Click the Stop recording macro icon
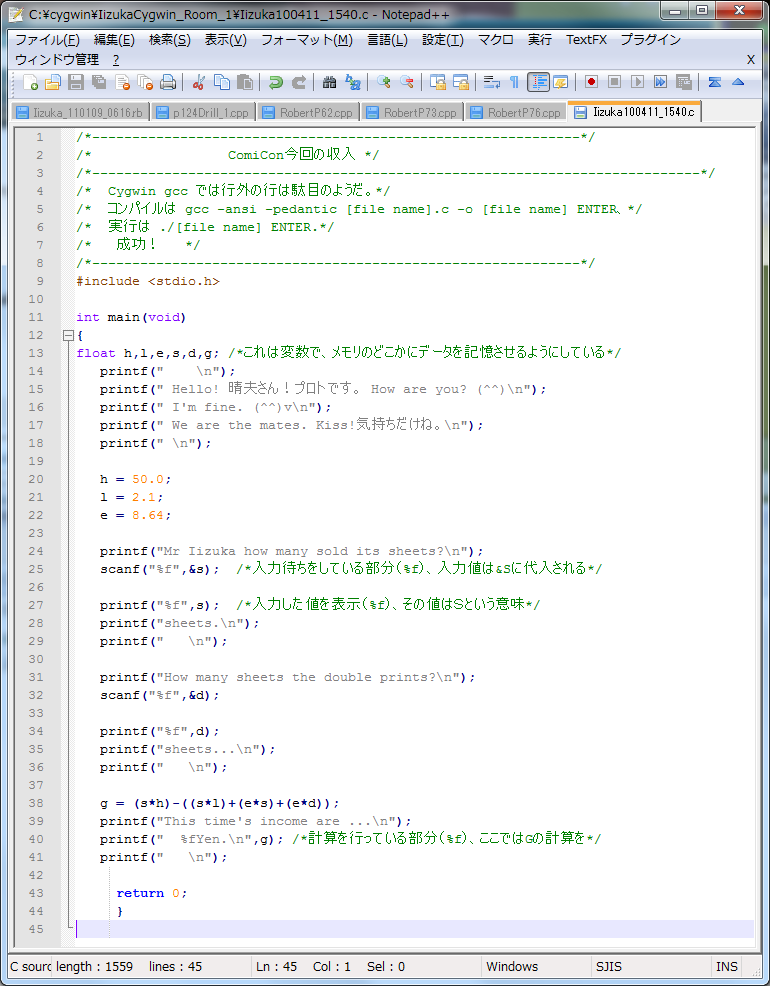This screenshot has width=770, height=986. (614, 82)
